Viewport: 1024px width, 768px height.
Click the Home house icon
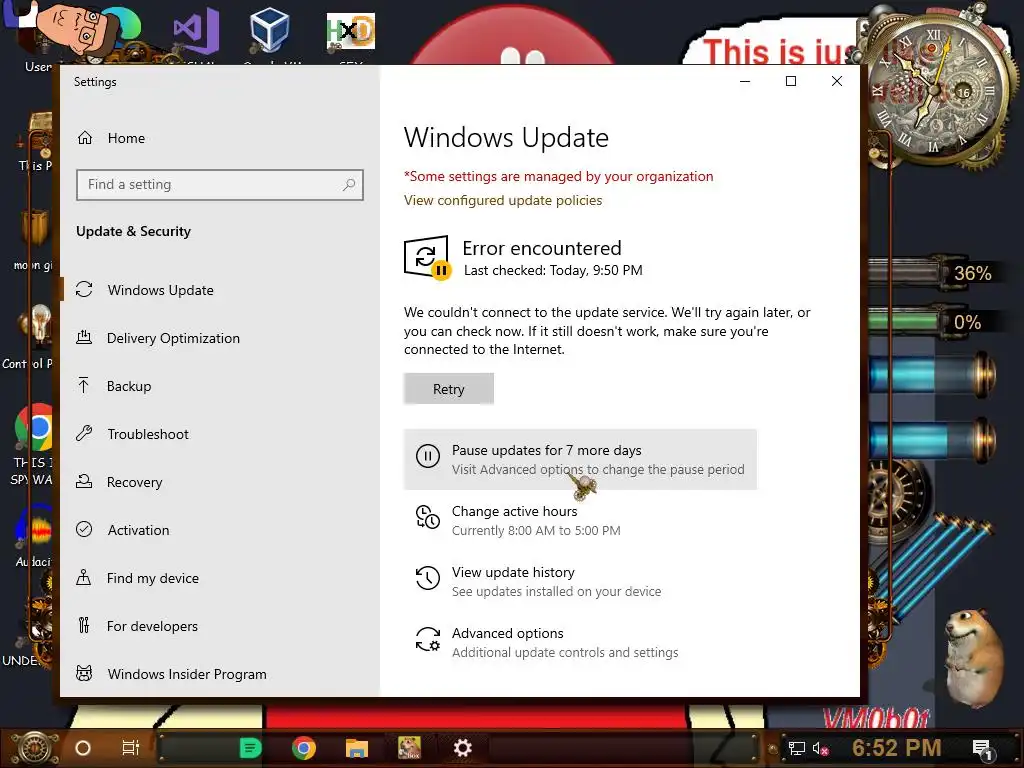(x=85, y=138)
